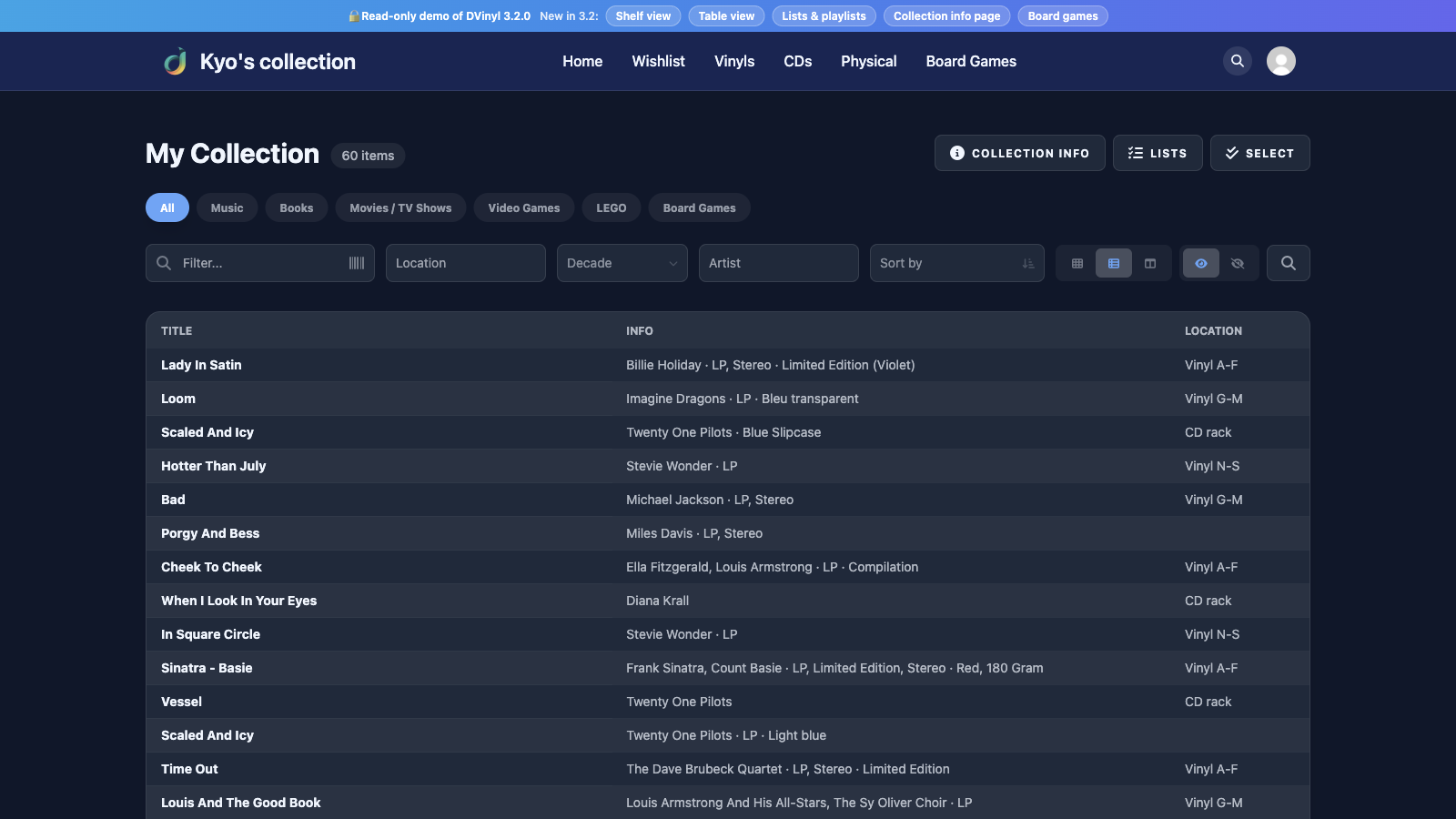Toggle the hidden items crossed-eye icon
1456x819 pixels.
click(1238, 263)
